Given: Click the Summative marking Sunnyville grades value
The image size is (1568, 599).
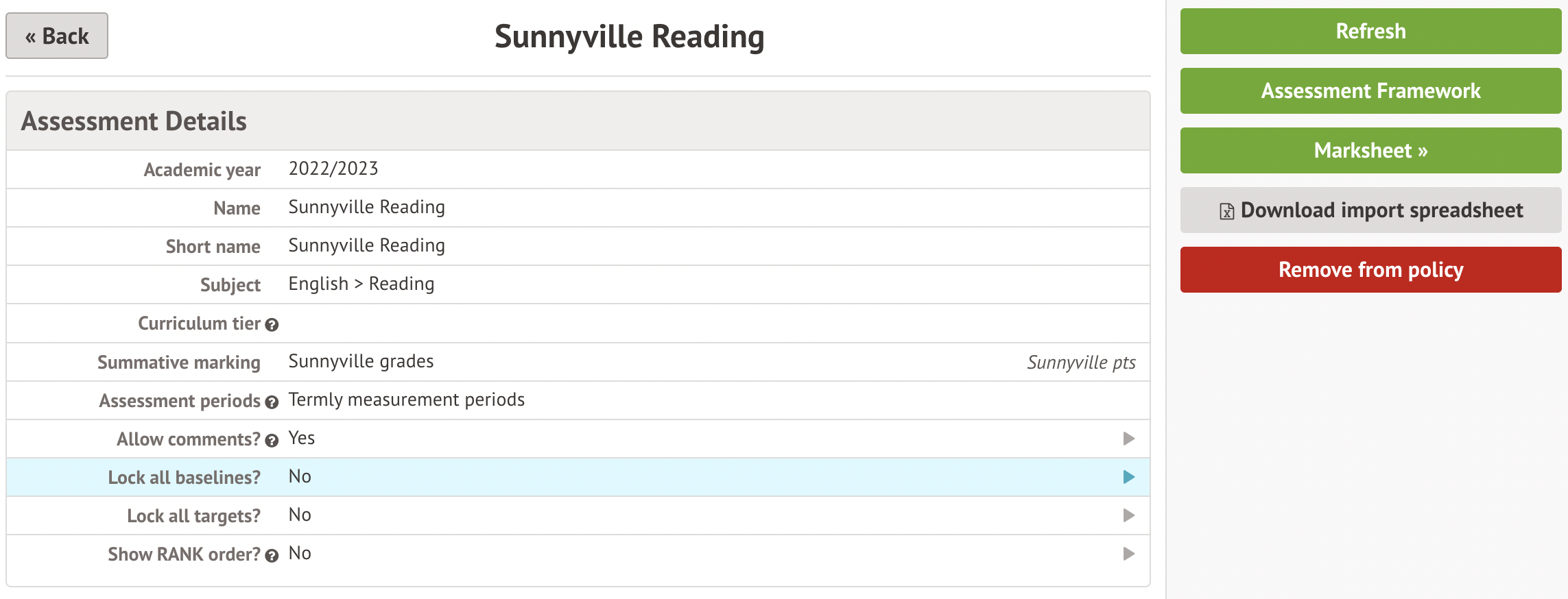Looking at the screenshot, I should [361, 361].
